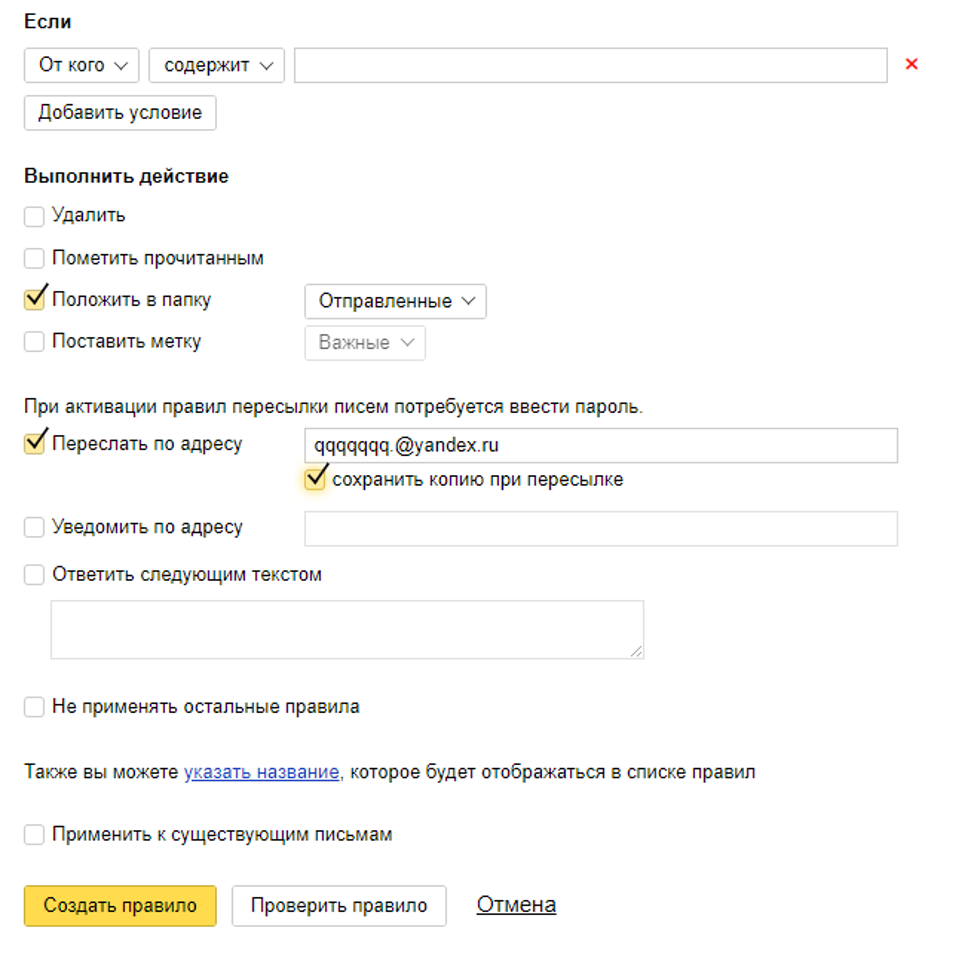Image resolution: width=972 pixels, height=954 pixels.
Task: Disable the "Переслать по адресу" checkbox
Action: [x=34, y=444]
